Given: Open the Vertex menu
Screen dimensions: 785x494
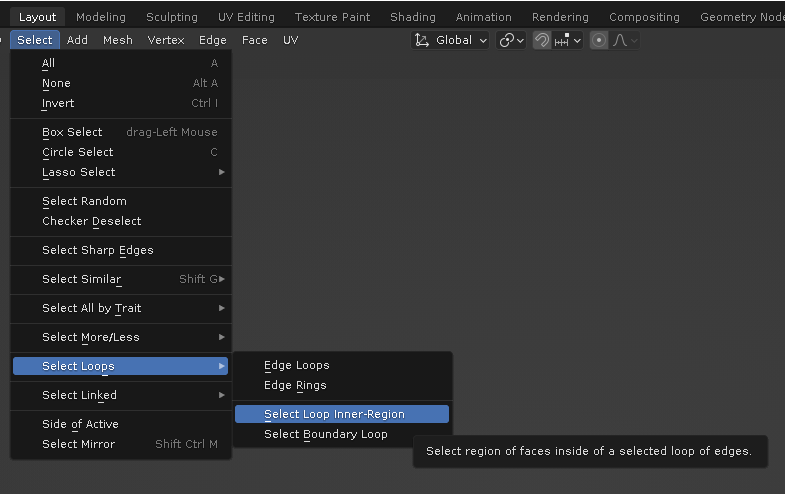Looking at the screenshot, I should point(166,40).
